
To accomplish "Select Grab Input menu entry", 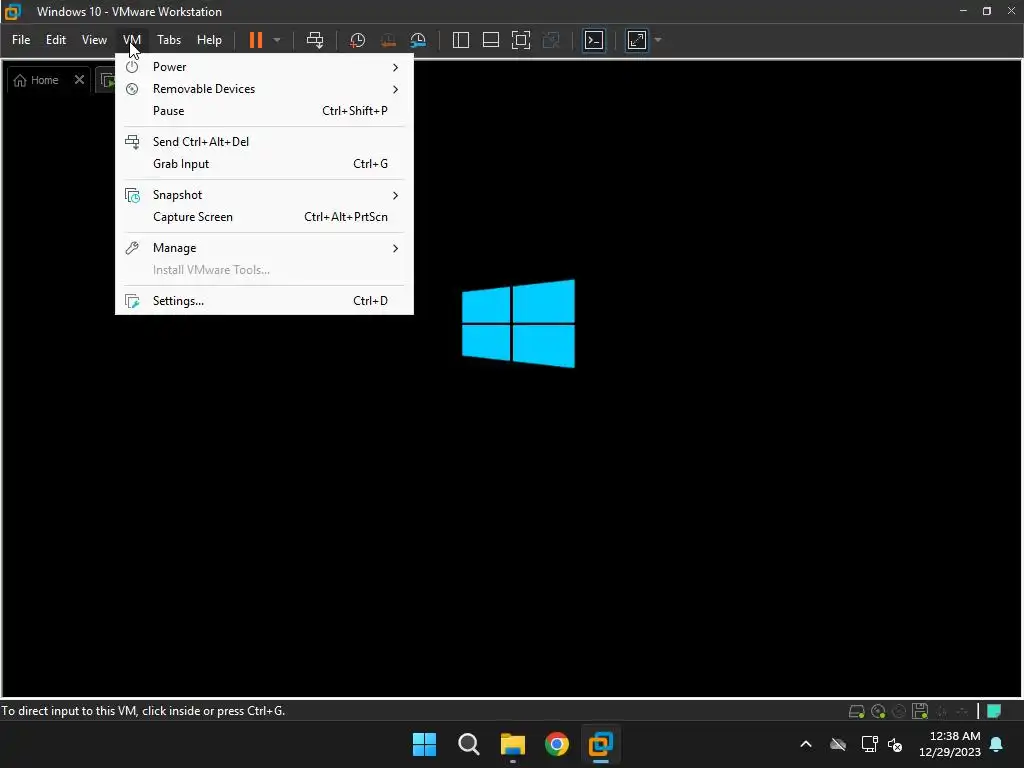I will pos(264,164).
